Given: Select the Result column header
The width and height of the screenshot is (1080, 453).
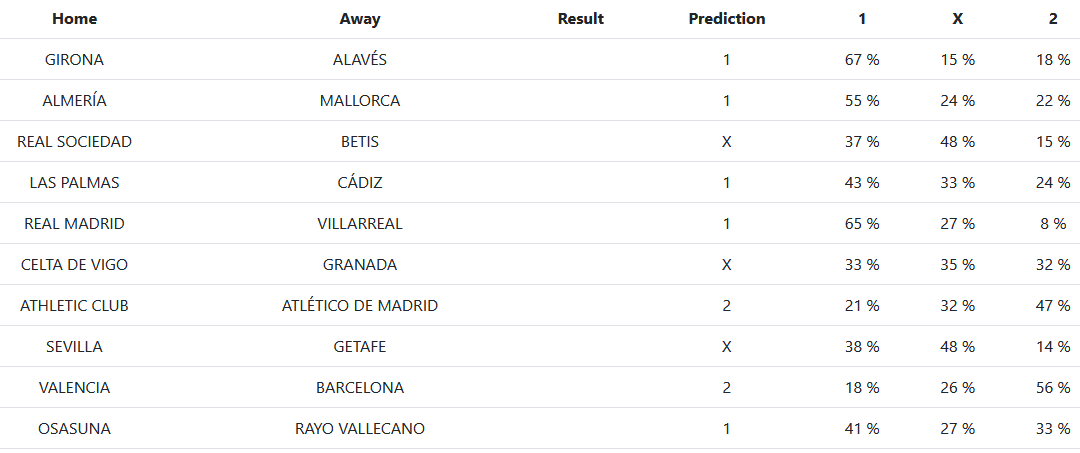Looking at the screenshot, I should pos(581,19).
